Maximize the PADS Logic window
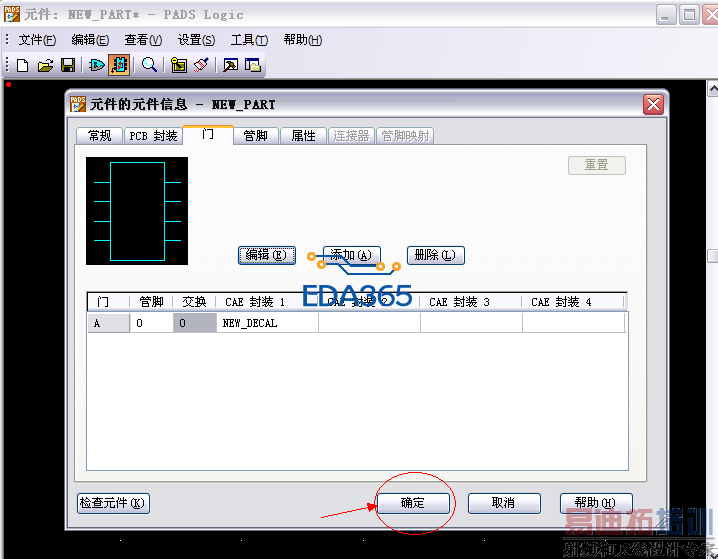This screenshot has width=718, height=559. (689, 15)
